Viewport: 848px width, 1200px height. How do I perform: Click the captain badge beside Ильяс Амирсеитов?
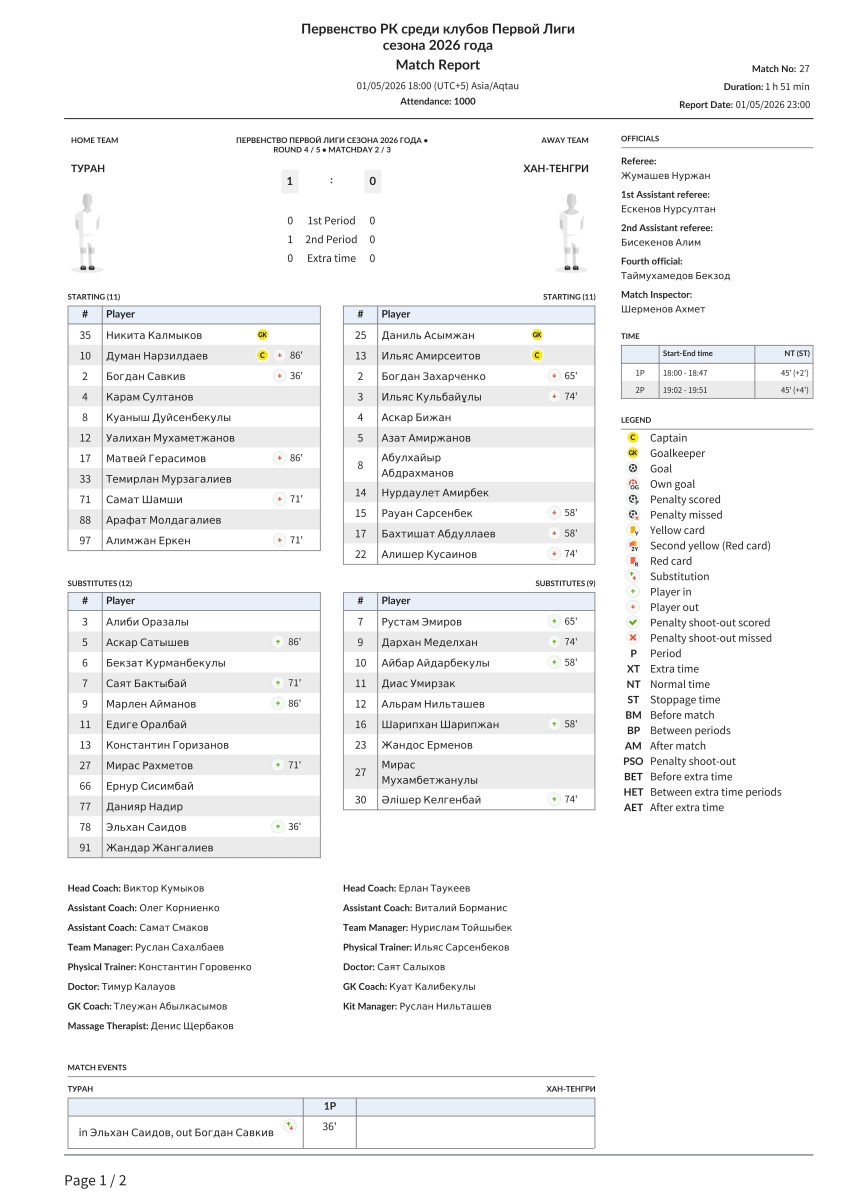pos(537,356)
